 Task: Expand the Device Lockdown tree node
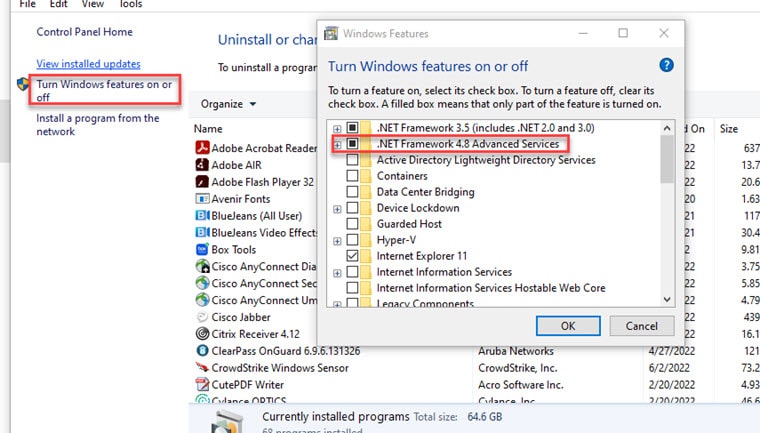point(337,209)
